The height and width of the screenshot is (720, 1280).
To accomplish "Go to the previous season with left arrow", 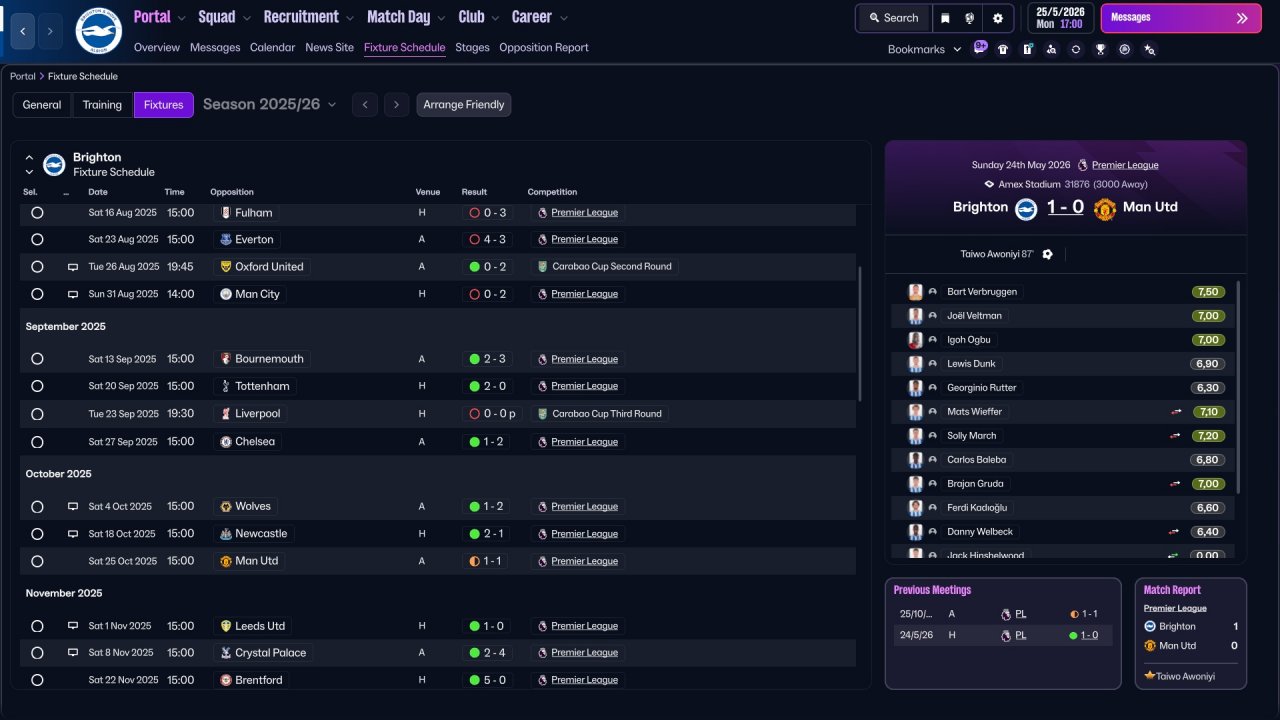I will pyautogui.click(x=365, y=105).
